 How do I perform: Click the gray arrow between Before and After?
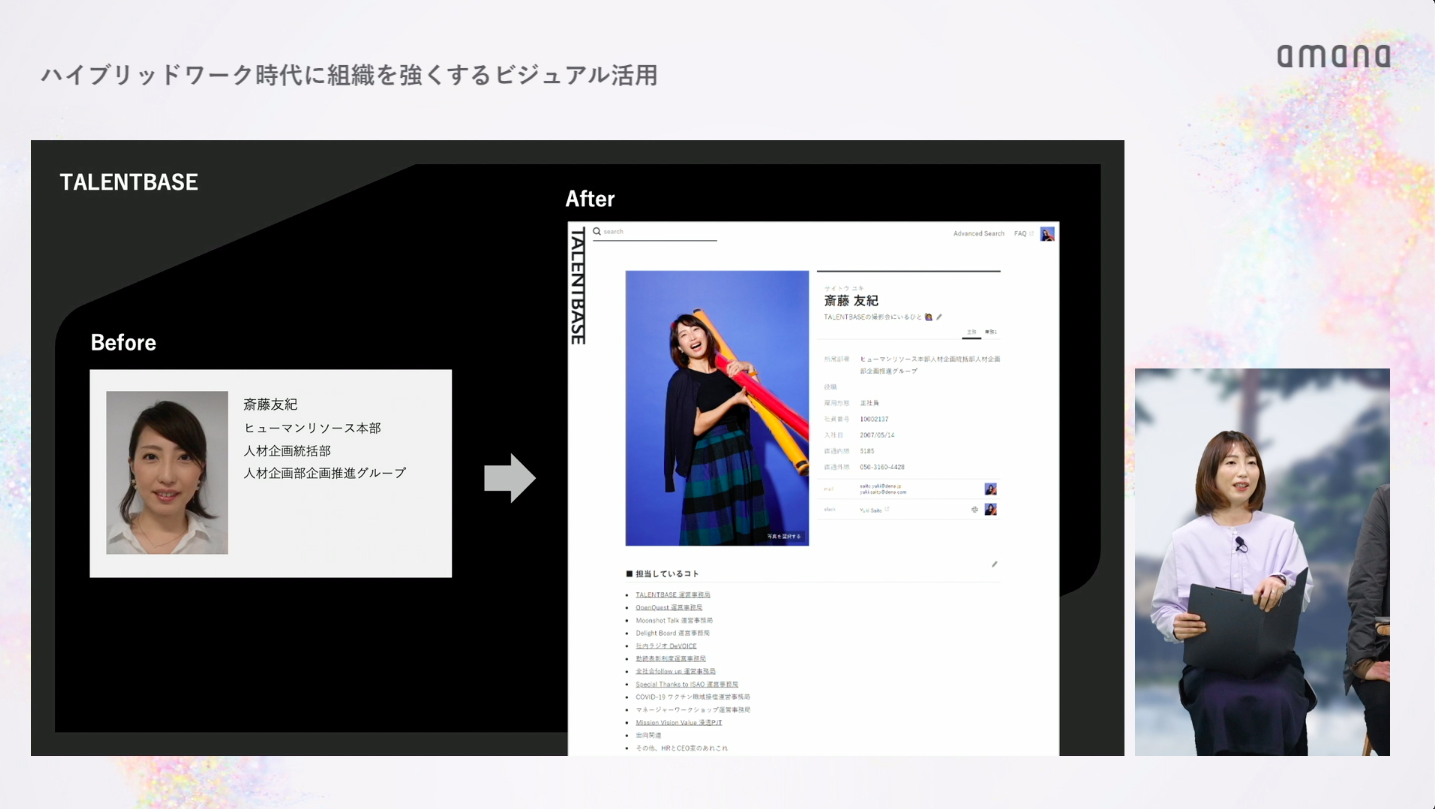510,479
